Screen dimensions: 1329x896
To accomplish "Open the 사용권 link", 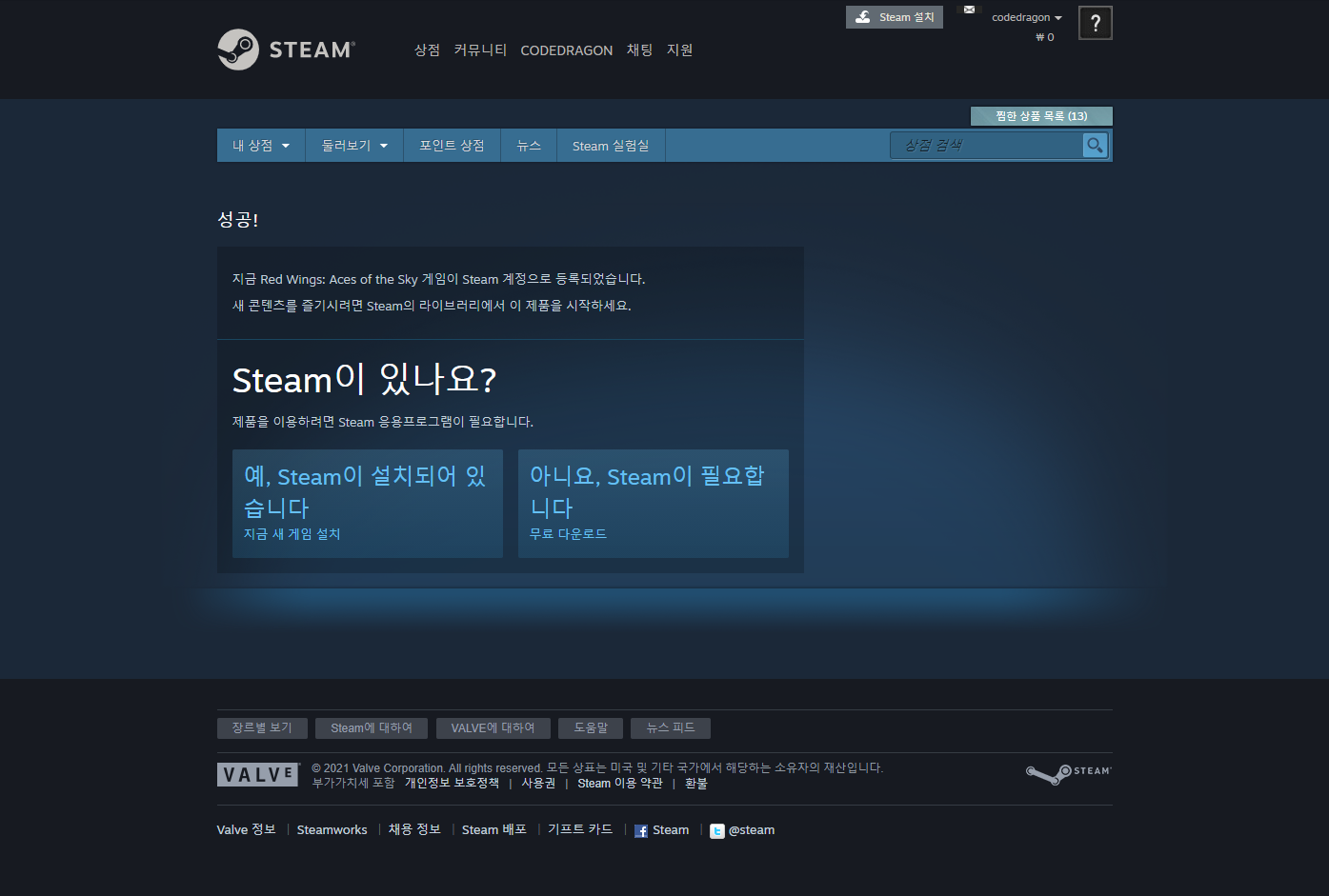I will click(538, 783).
